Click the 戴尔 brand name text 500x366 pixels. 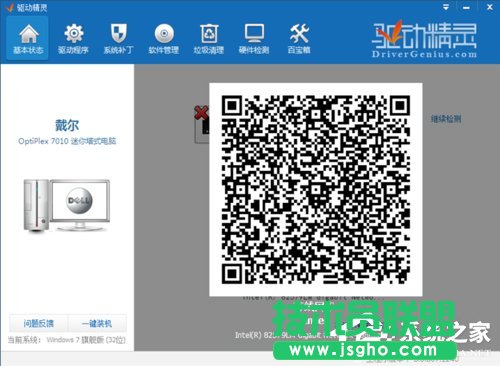(x=67, y=125)
